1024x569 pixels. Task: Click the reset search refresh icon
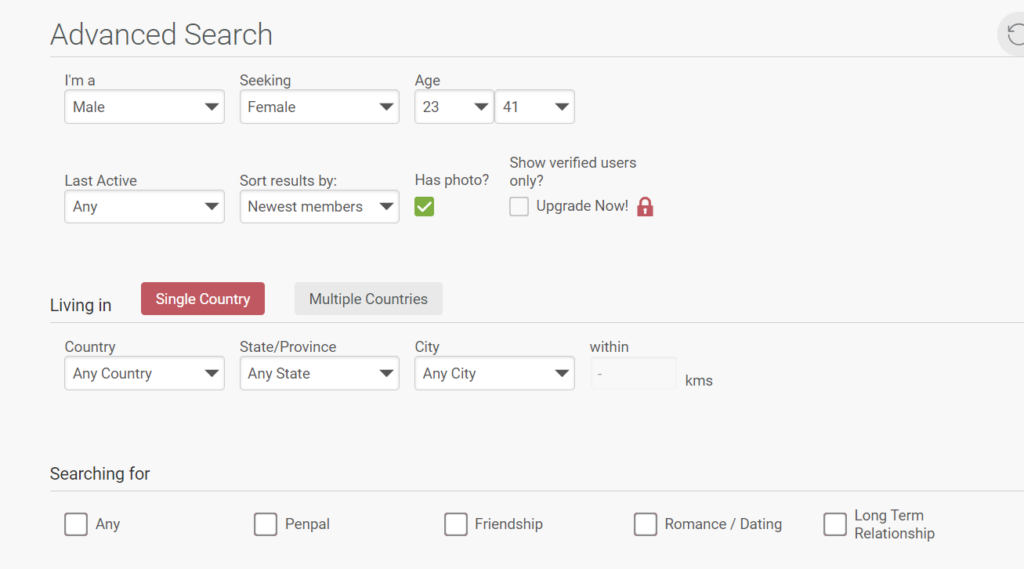pyautogui.click(x=1013, y=35)
